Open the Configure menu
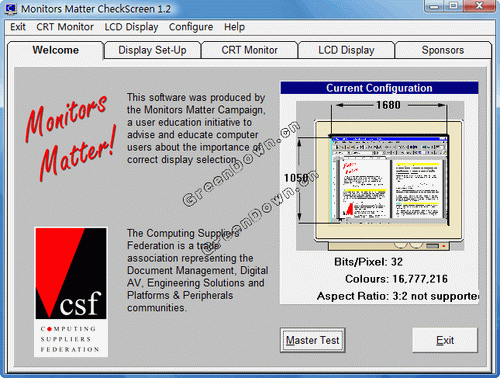 191,27
